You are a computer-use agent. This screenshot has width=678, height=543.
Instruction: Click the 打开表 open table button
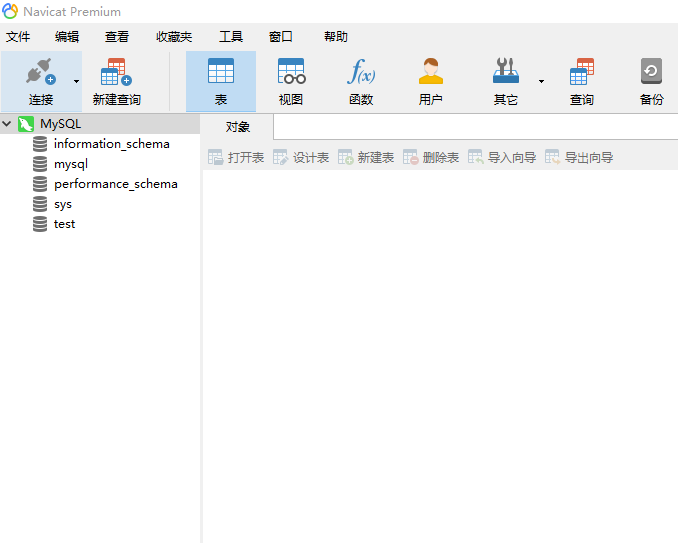coord(236,158)
